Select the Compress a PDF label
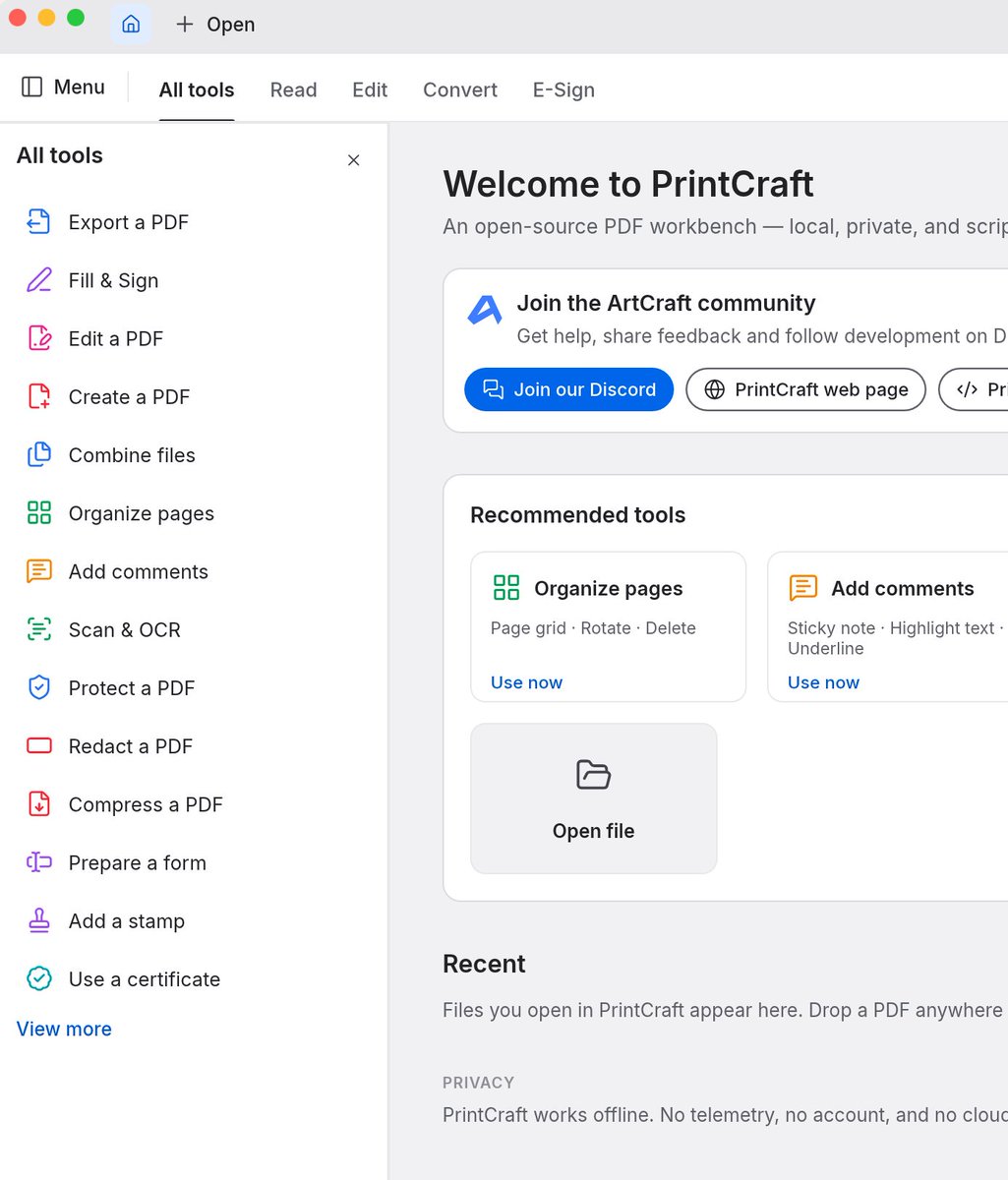This screenshot has width=1008, height=1180. tap(146, 804)
